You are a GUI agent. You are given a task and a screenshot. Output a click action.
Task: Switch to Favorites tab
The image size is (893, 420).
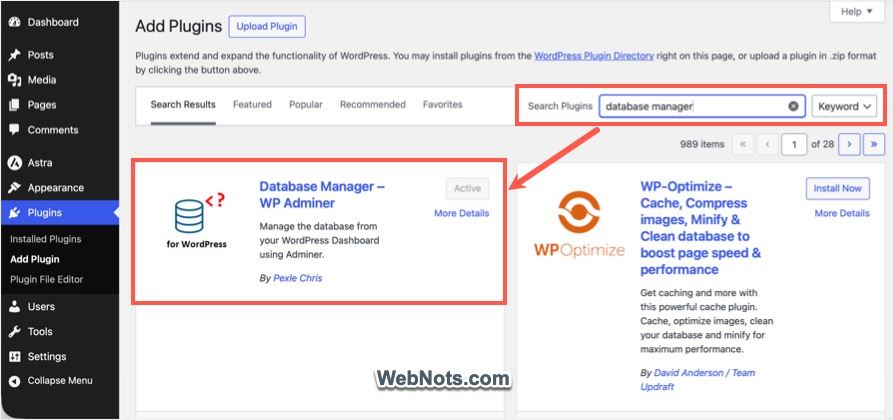pos(443,105)
